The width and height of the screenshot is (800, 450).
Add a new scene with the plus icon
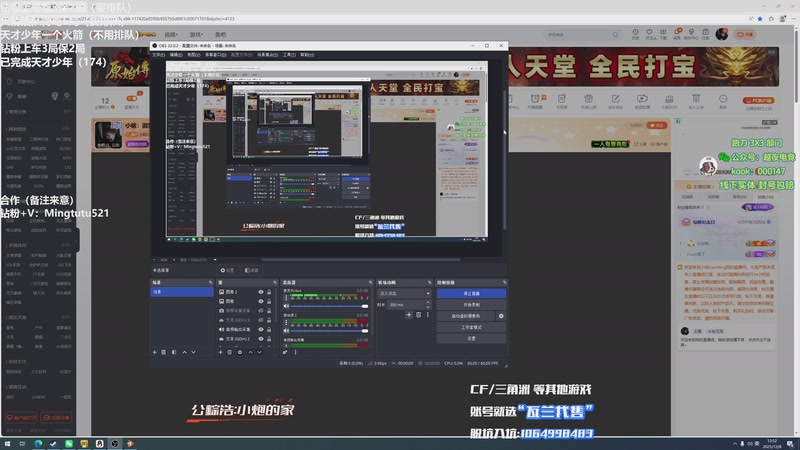(155, 352)
